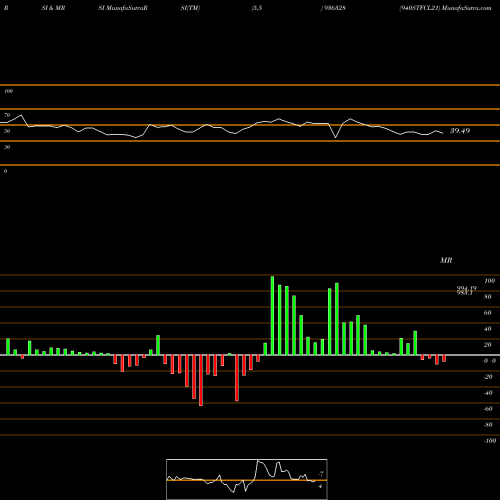Click the -20 label on MR histogram axis
This screenshot has height=500, width=500.
click(488, 377)
